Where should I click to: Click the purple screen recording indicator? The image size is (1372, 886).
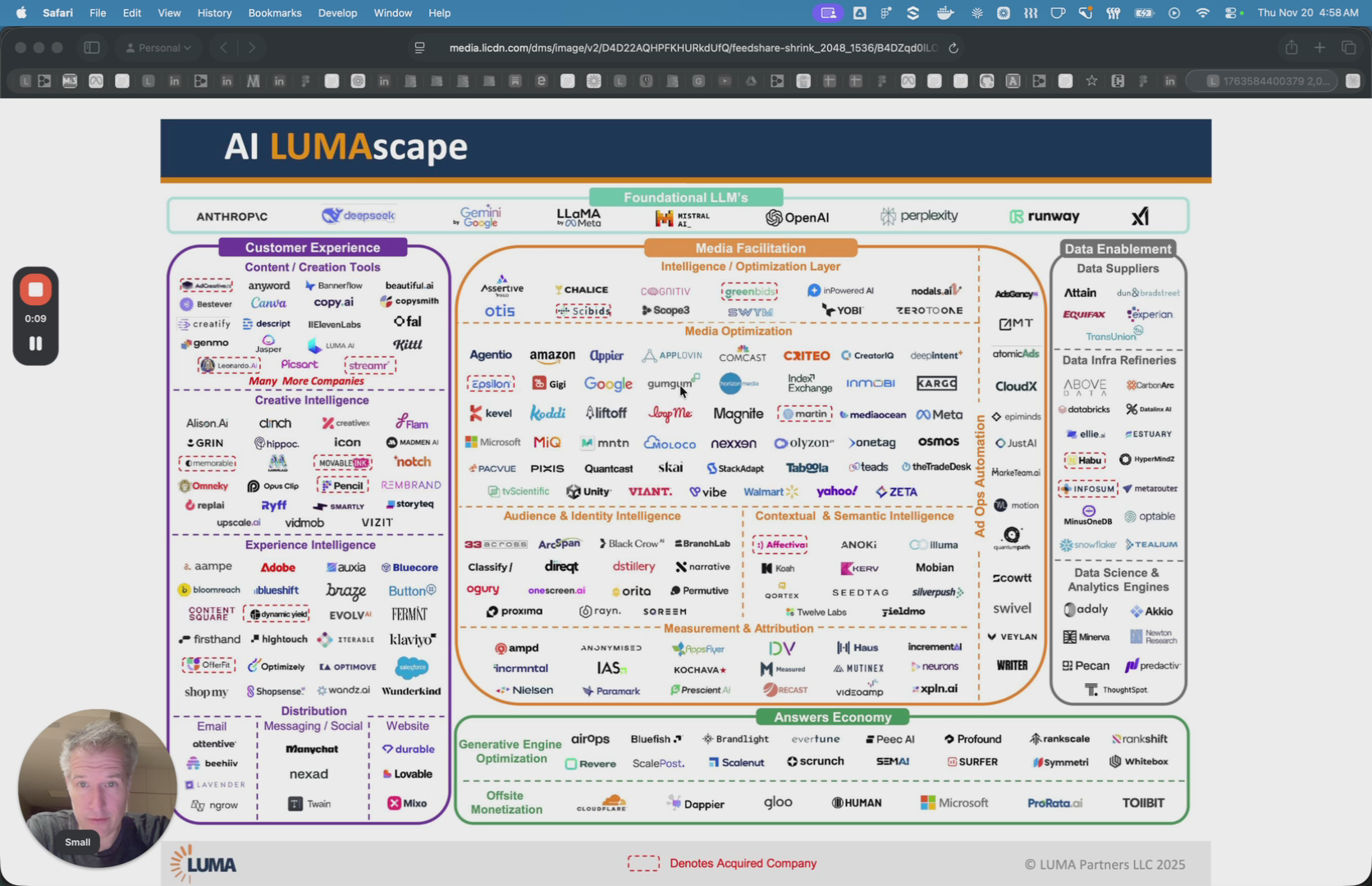828,12
